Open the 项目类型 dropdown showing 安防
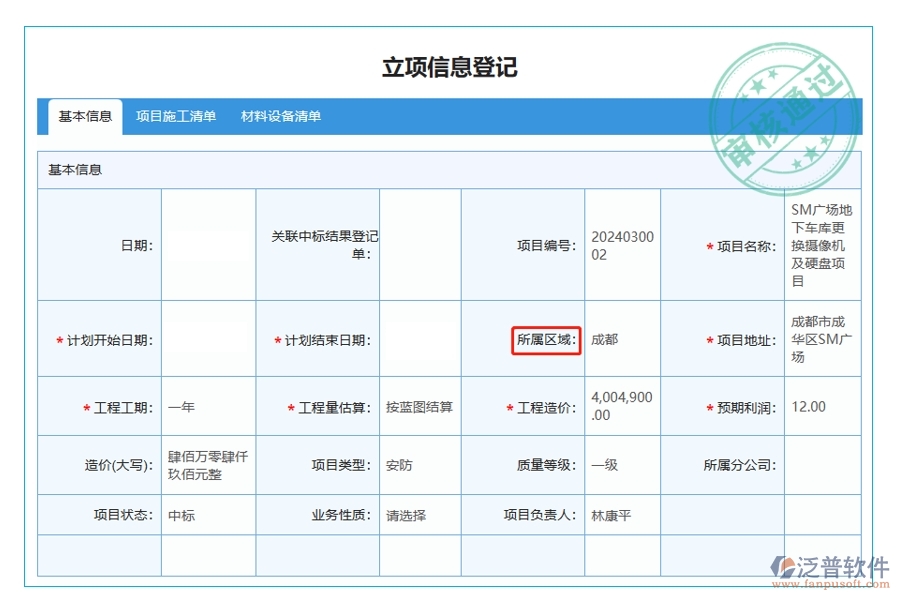 point(420,464)
